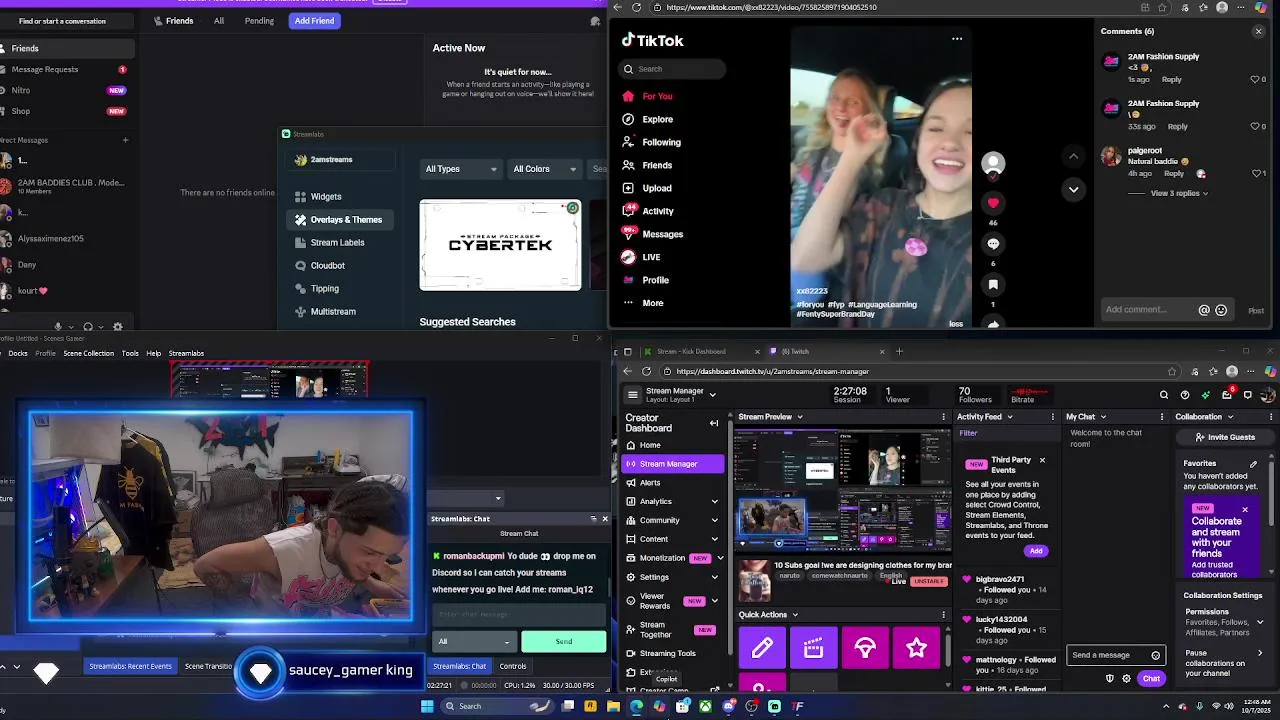
Task: Open the All Types dropdown in Streamlabs
Action: click(x=461, y=169)
